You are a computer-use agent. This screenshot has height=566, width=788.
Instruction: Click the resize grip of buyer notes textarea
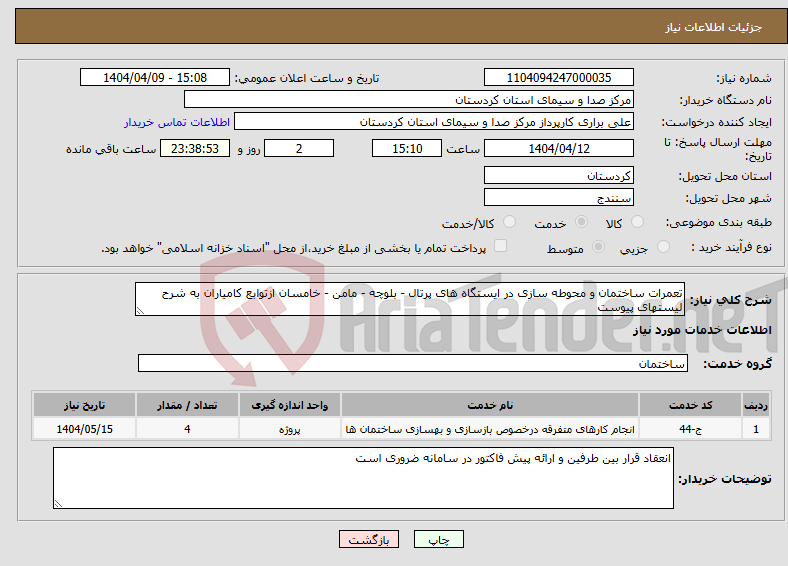pos(58,503)
